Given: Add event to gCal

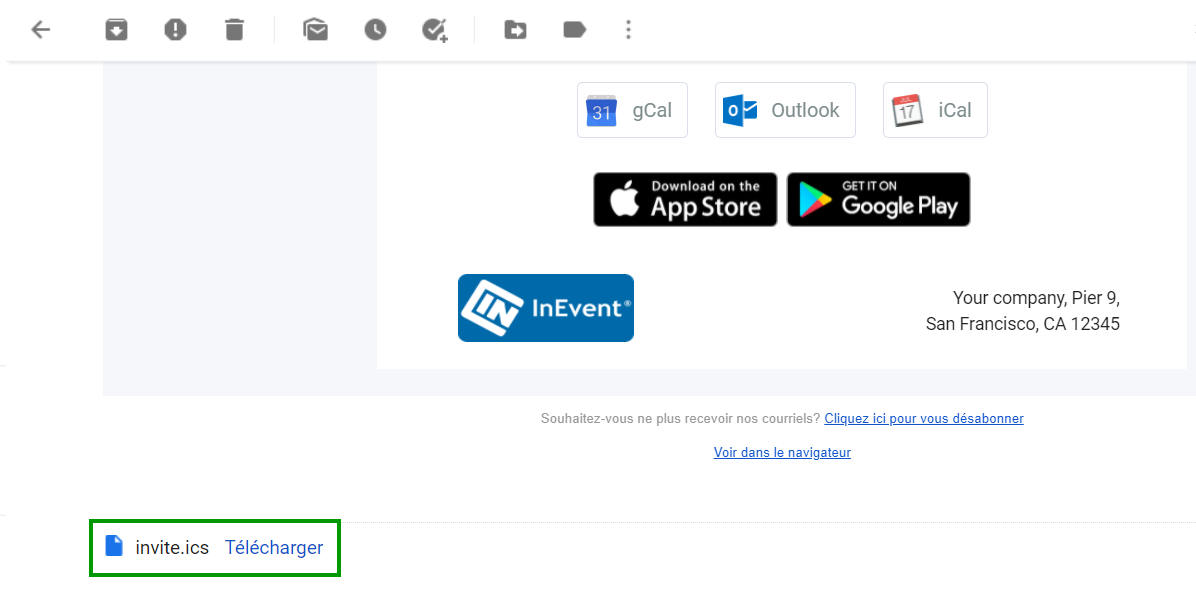Looking at the screenshot, I should click(632, 110).
